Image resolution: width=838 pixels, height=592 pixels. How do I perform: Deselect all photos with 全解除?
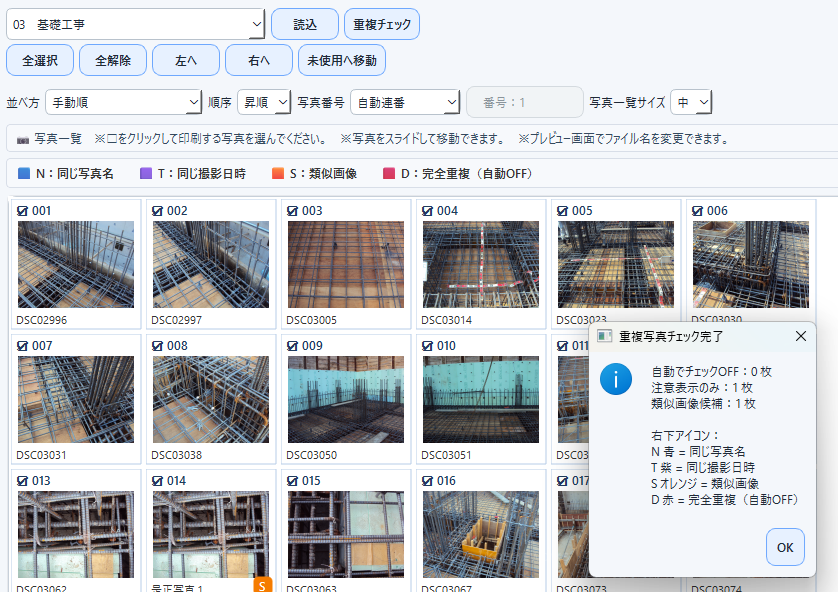(x=113, y=60)
